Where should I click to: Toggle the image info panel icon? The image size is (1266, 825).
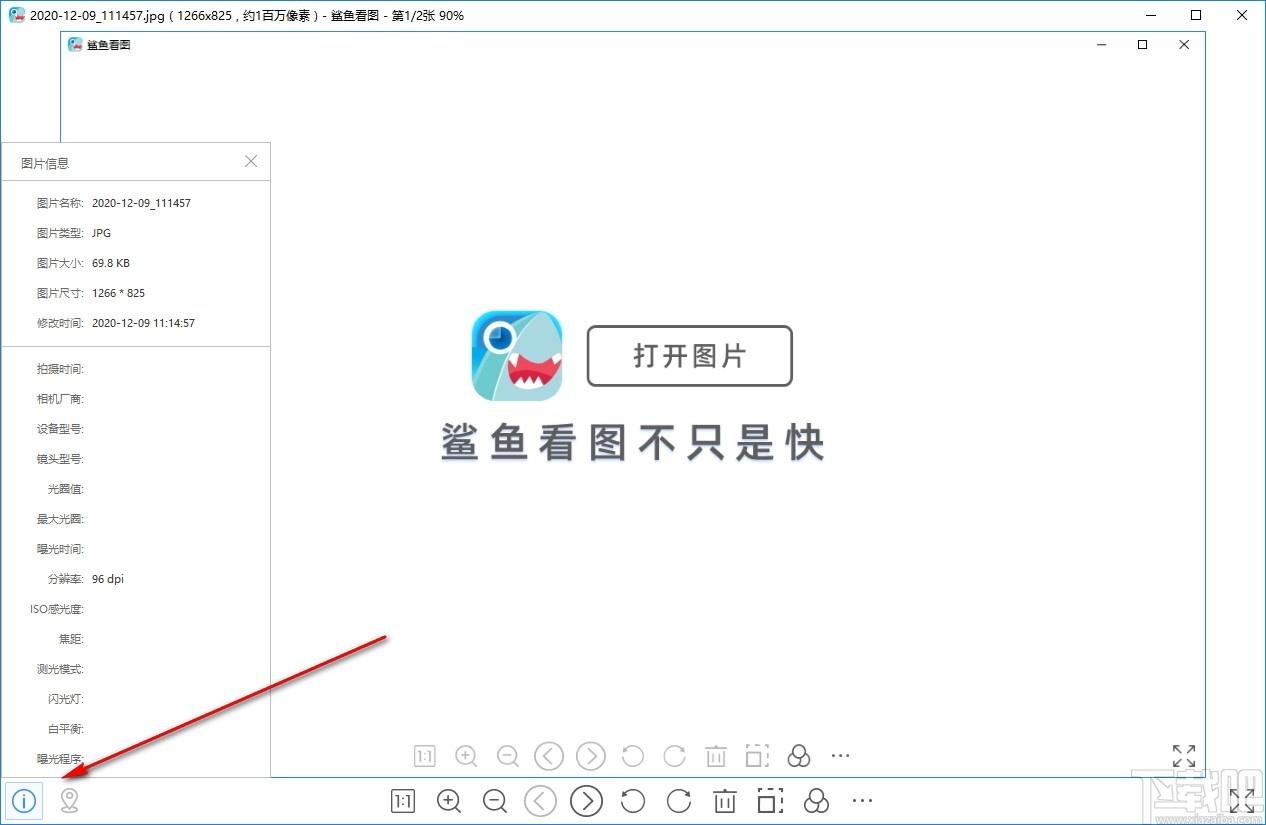click(24, 801)
